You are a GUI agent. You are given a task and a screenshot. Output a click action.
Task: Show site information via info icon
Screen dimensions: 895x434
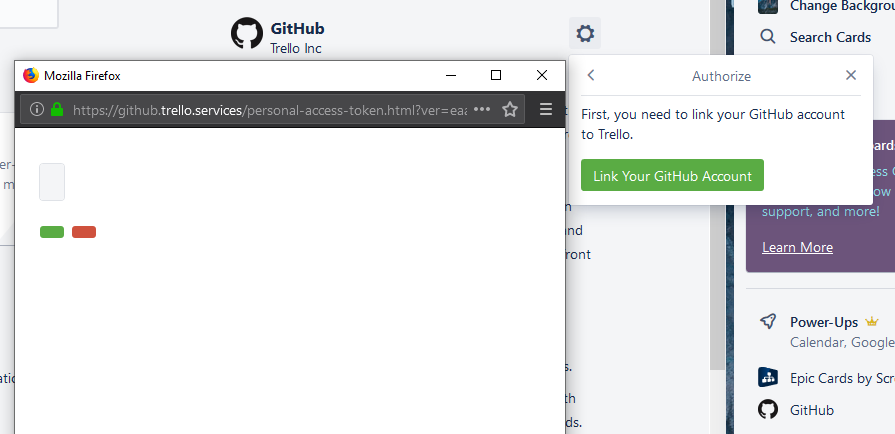[x=37, y=109]
